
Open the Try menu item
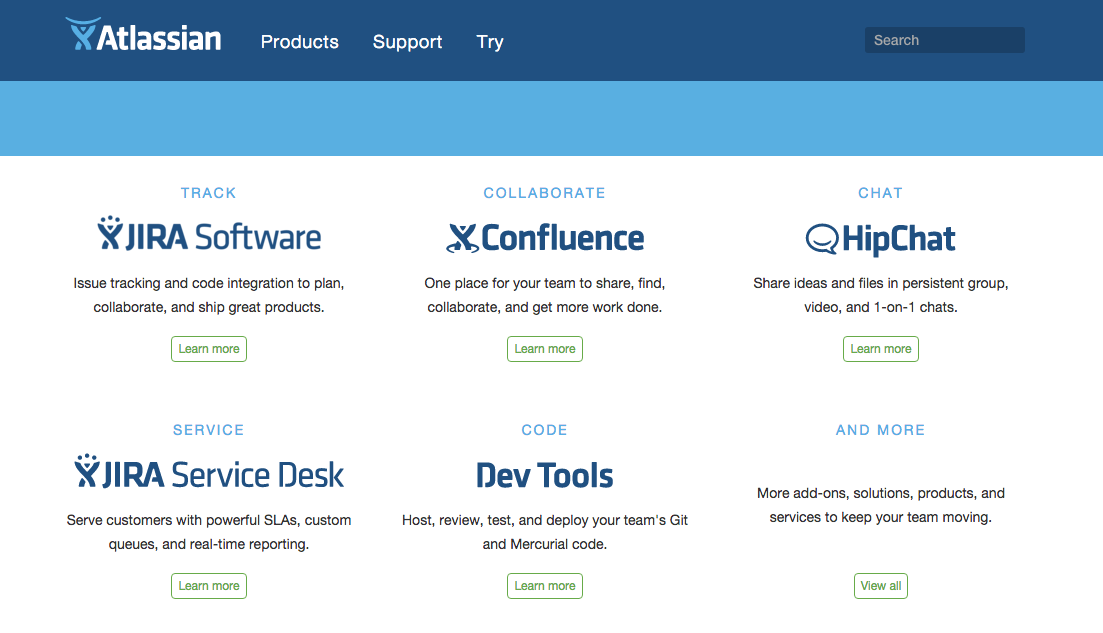pyautogui.click(x=490, y=42)
